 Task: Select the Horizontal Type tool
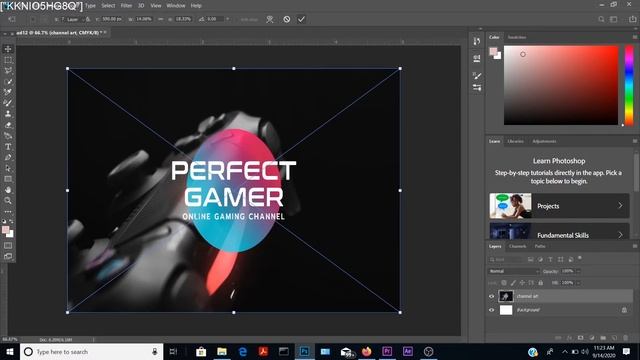(8, 147)
